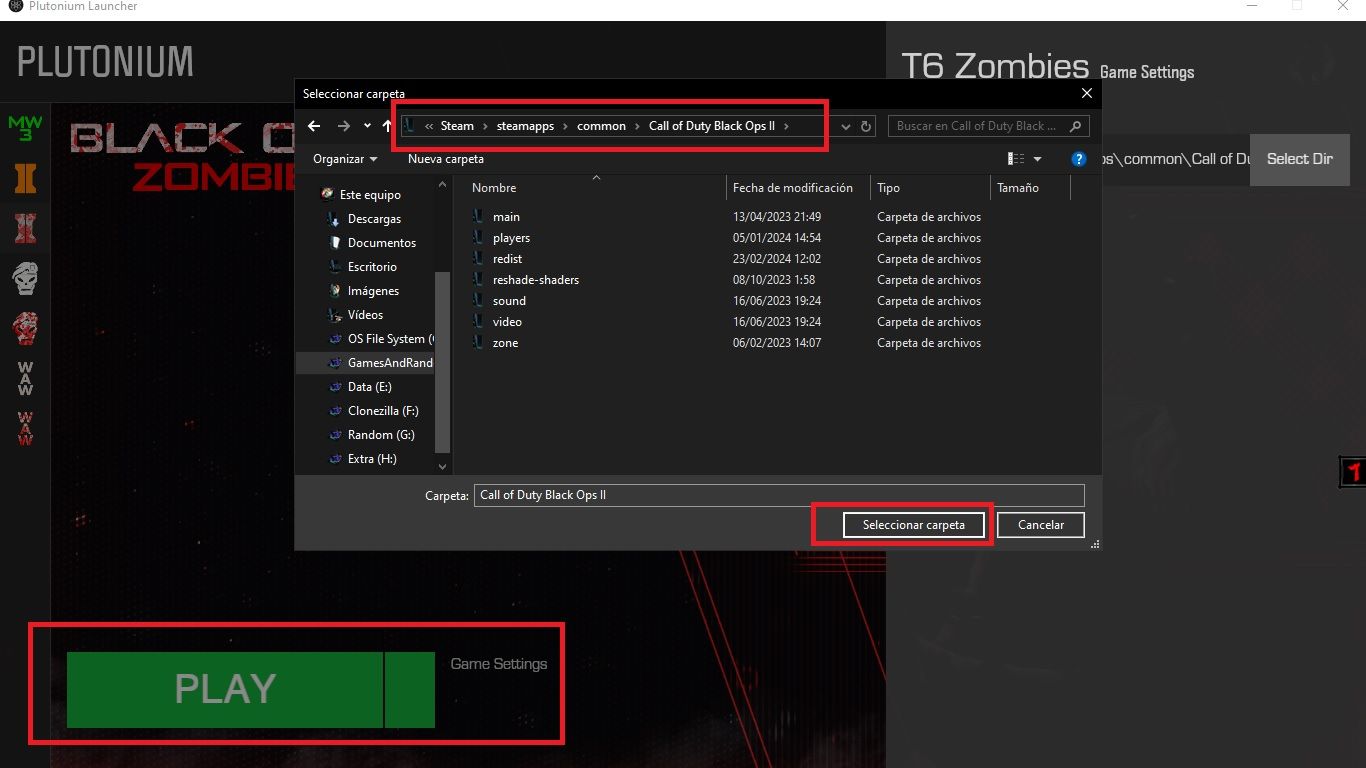The image size is (1366, 768).
Task: Click common in the breadcrumb path
Action: pos(601,126)
